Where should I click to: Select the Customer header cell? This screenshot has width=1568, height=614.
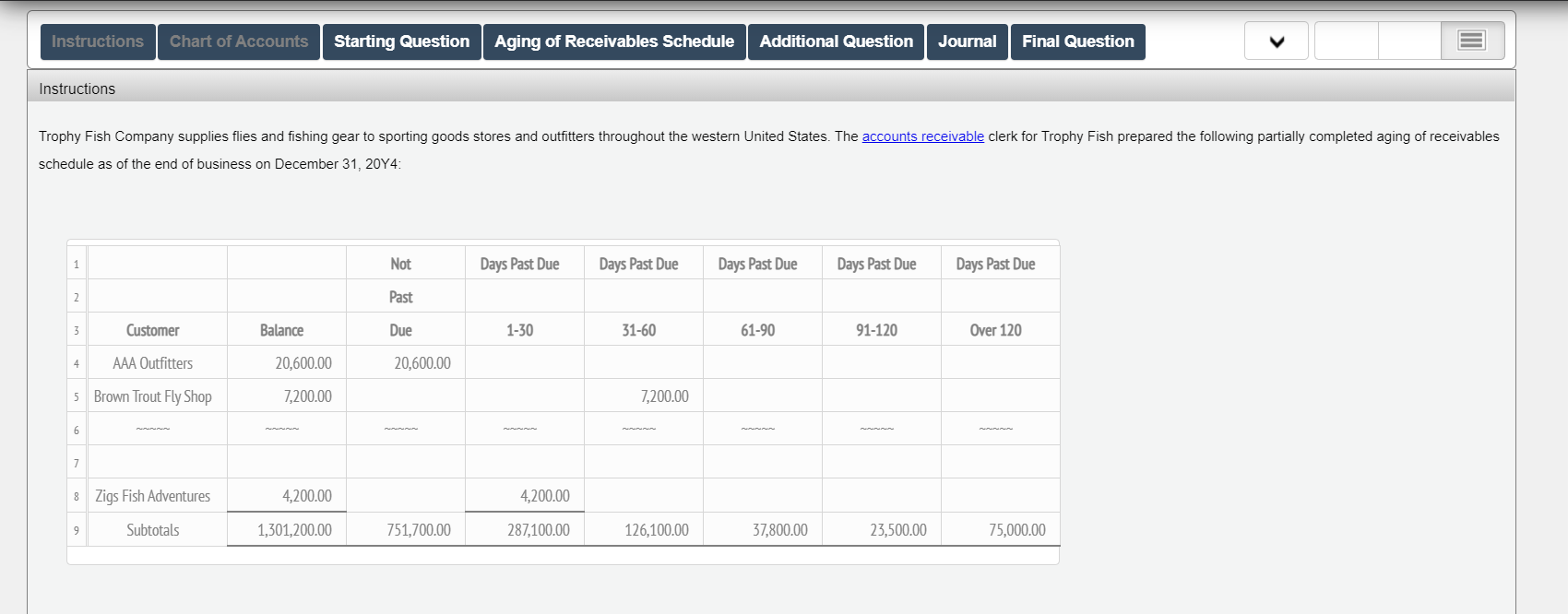pyautogui.click(x=153, y=330)
